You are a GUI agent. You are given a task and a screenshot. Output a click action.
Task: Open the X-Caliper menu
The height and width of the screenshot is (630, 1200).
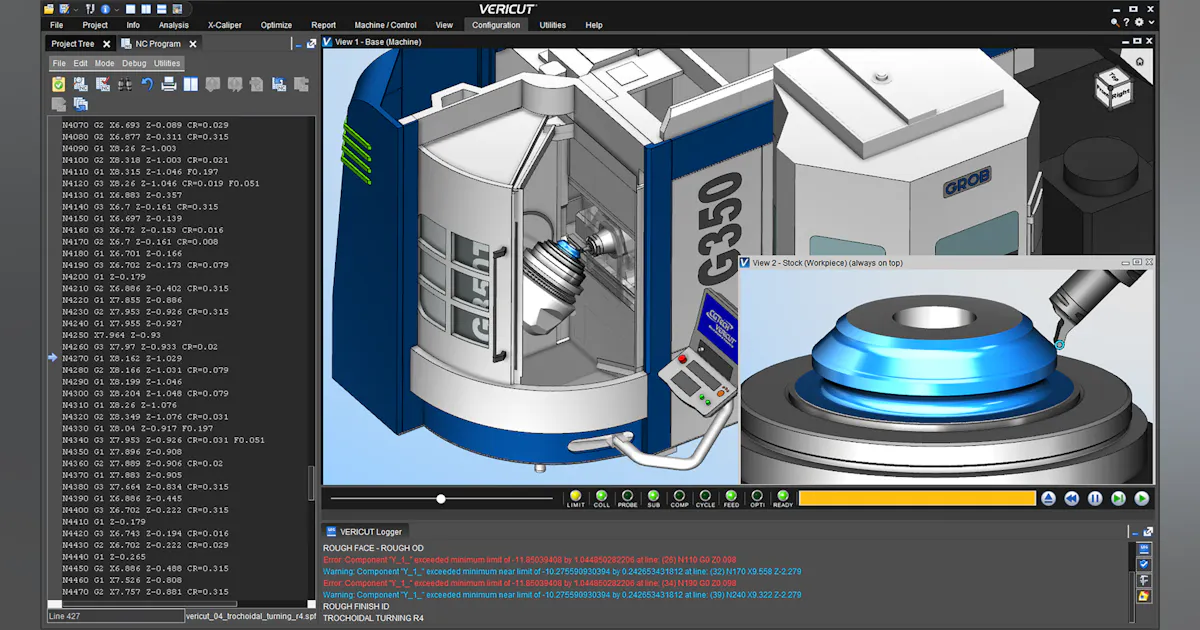pyautogui.click(x=225, y=25)
